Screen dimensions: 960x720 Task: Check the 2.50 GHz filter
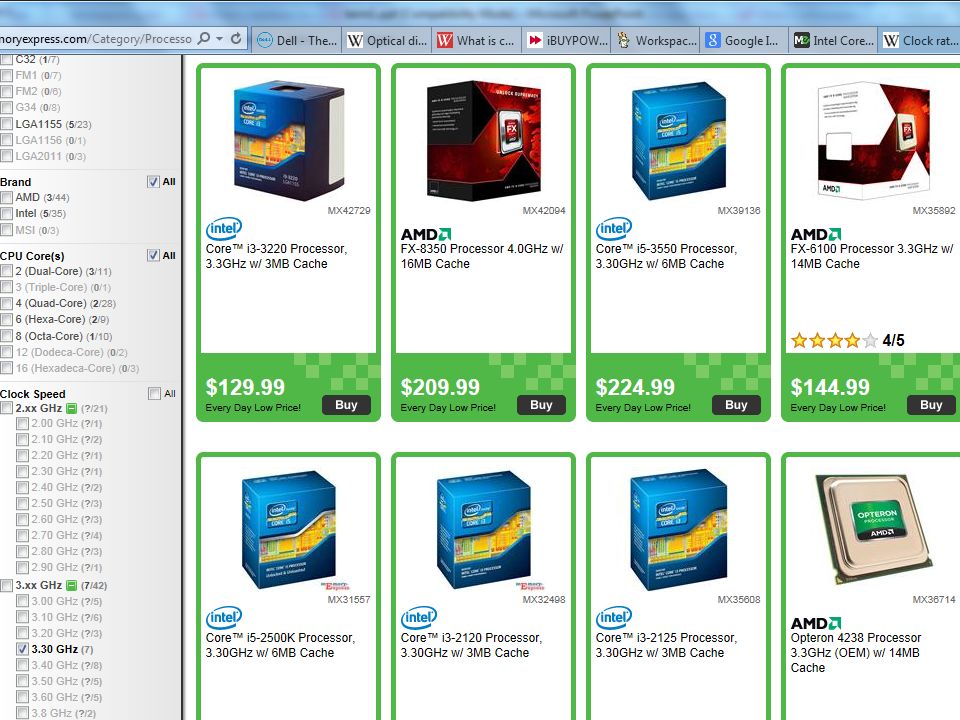(x=23, y=503)
